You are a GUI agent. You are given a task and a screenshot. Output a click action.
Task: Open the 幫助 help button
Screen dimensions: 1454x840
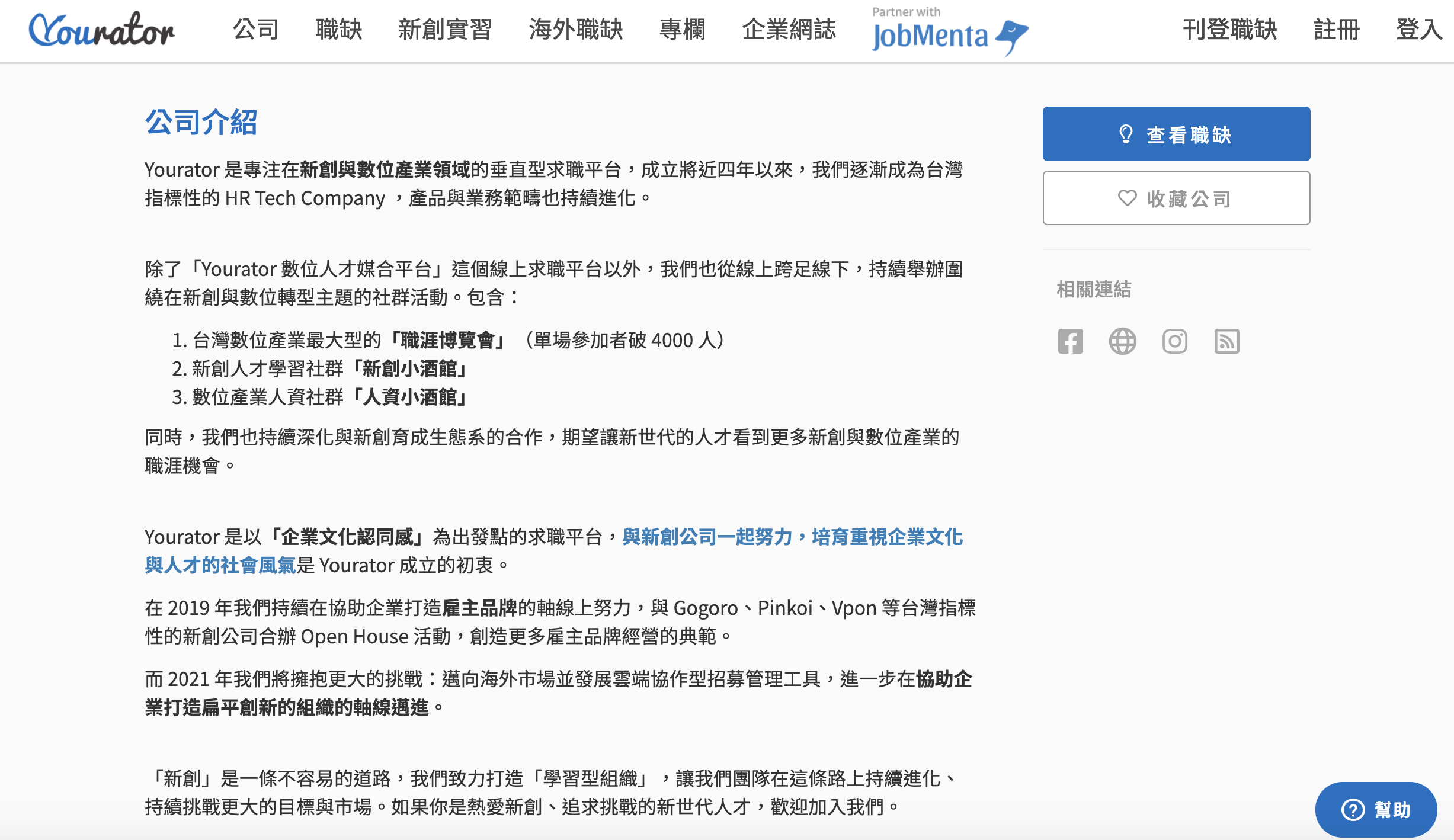pyautogui.click(x=1376, y=809)
